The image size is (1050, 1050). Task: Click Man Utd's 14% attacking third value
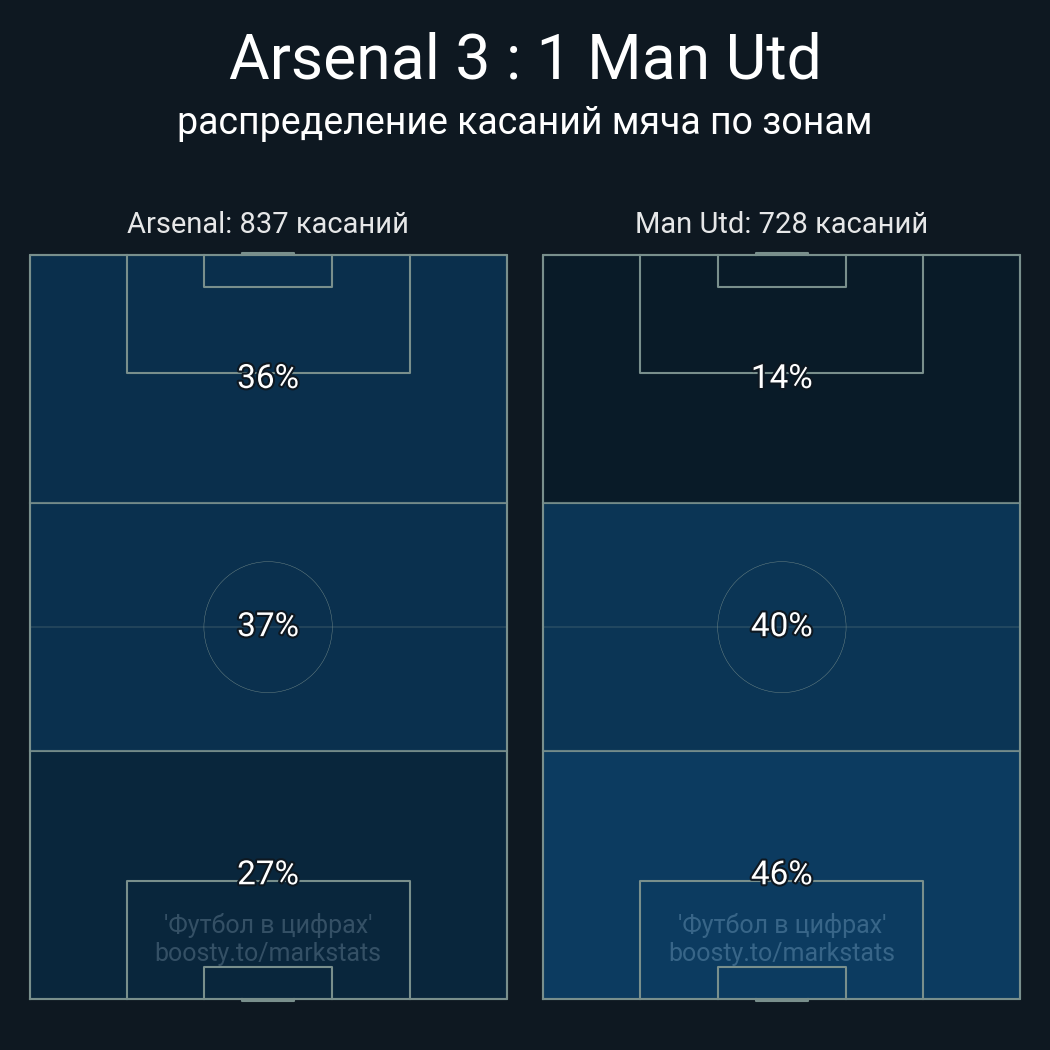781,377
